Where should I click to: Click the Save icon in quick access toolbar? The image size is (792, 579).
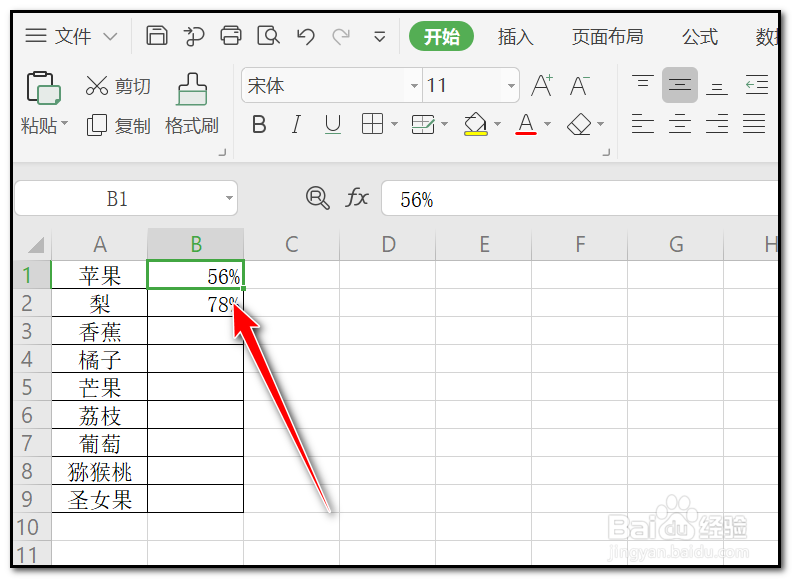157,36
